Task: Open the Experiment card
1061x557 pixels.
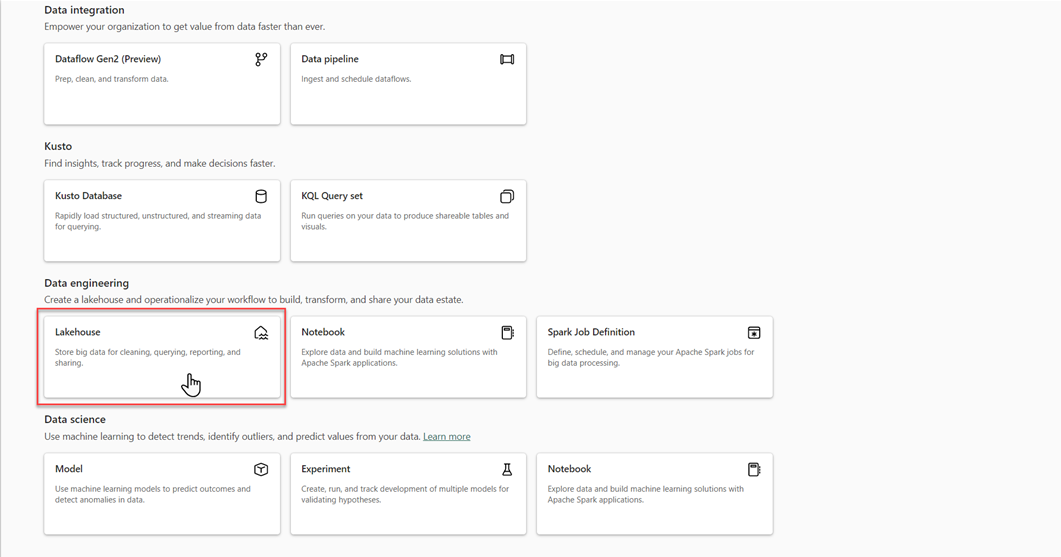Action: click(408, 493)
